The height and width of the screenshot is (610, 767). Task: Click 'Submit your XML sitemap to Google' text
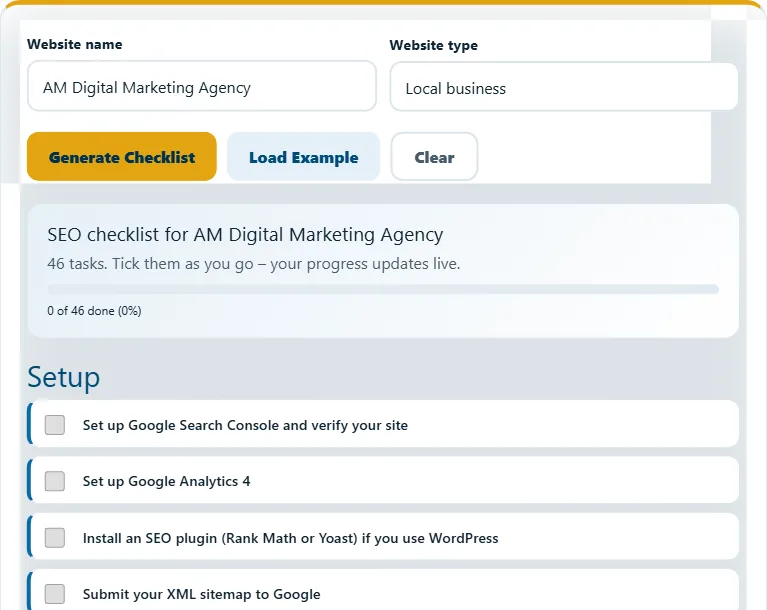click(202, 594)
